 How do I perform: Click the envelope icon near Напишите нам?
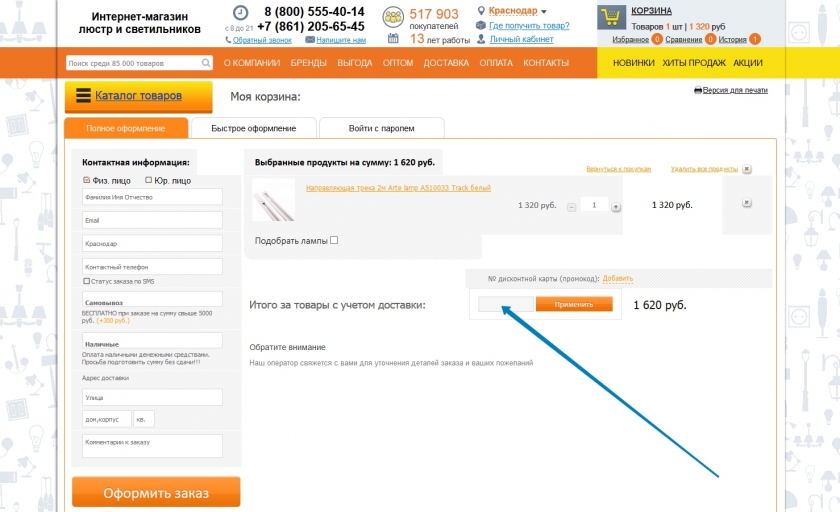(310, 40)
